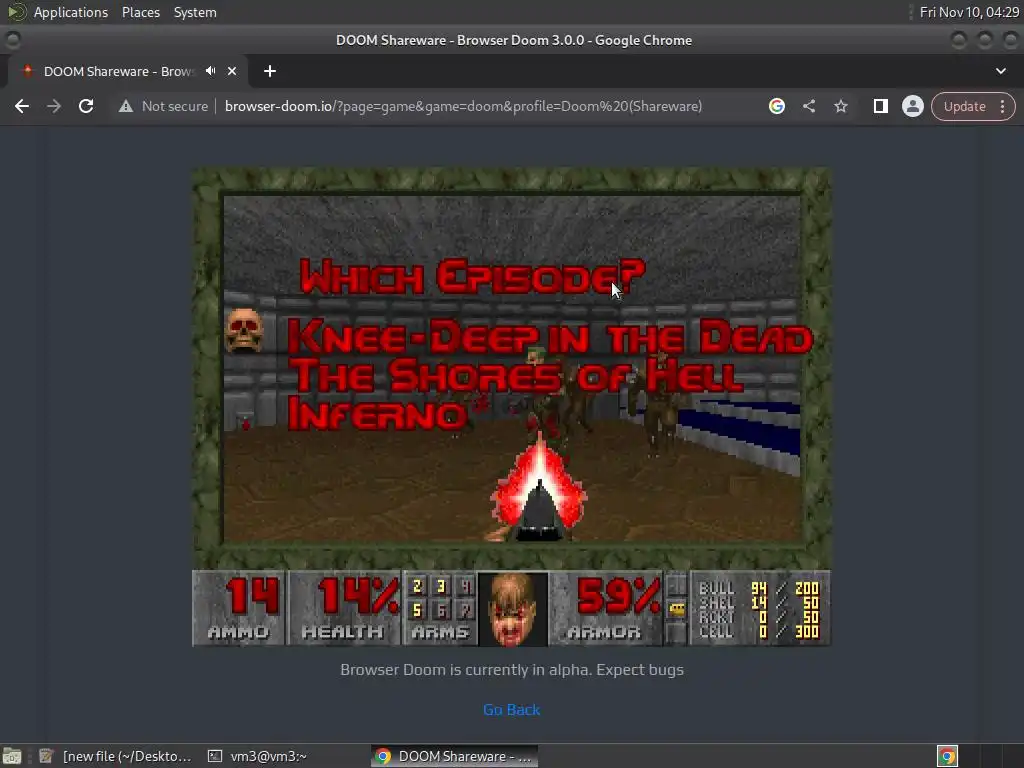Open Chrome three-dot menu
Viewport: 1024px width, 768px height.
[1002, 106]
